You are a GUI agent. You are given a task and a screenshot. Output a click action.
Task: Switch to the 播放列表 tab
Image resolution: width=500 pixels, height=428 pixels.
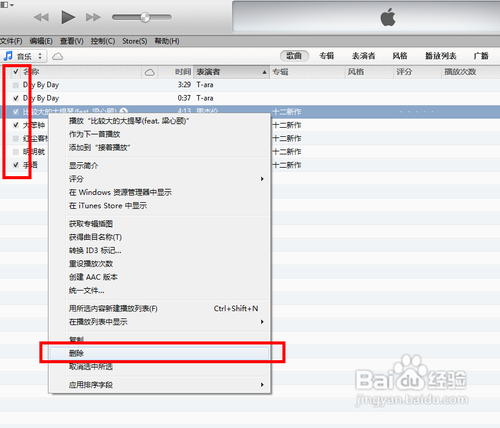[x=441, y=56]
